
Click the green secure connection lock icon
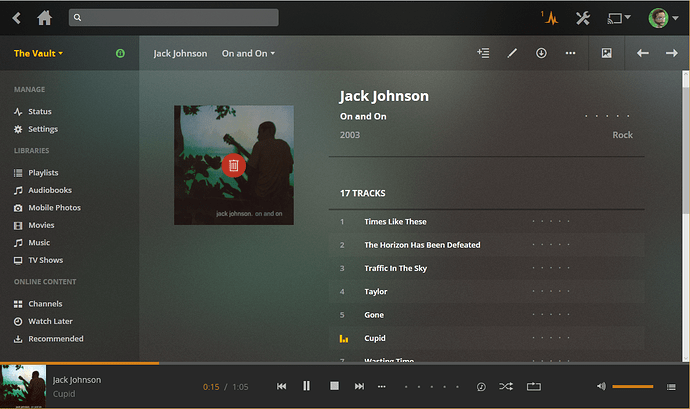pyautogui.click(x=120, y=53)
